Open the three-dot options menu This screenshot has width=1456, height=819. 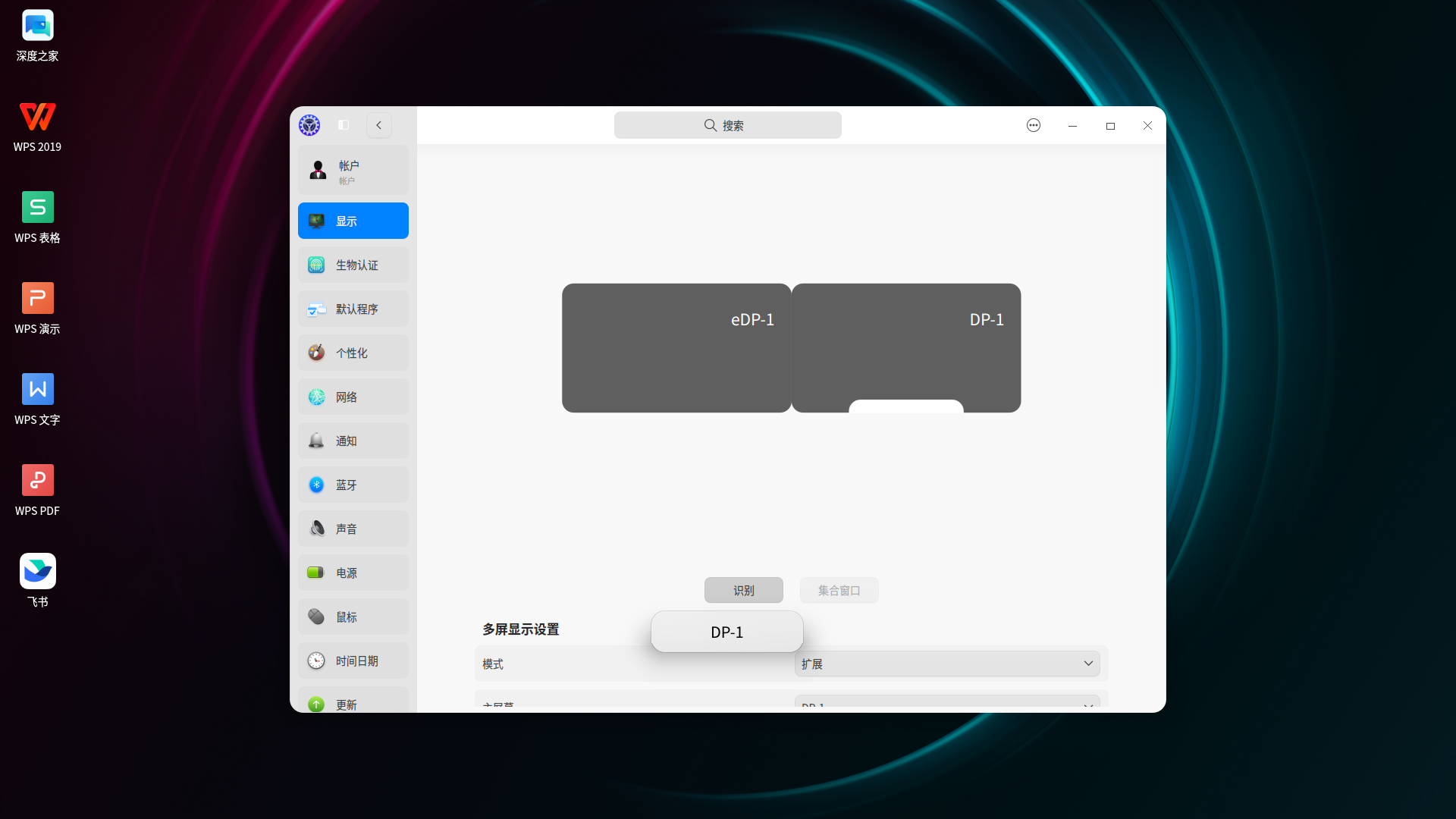tap(1033, 125)
